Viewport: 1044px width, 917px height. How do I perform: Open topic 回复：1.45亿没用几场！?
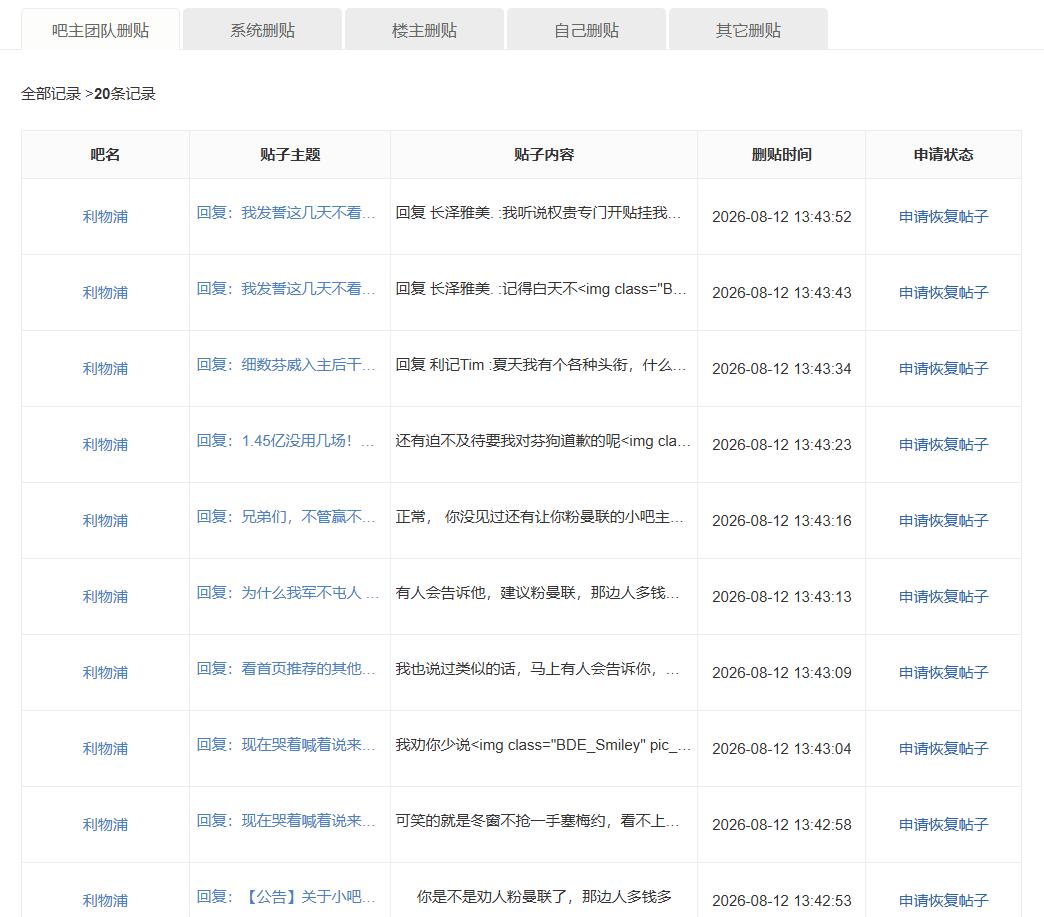(x=286, y=440)
